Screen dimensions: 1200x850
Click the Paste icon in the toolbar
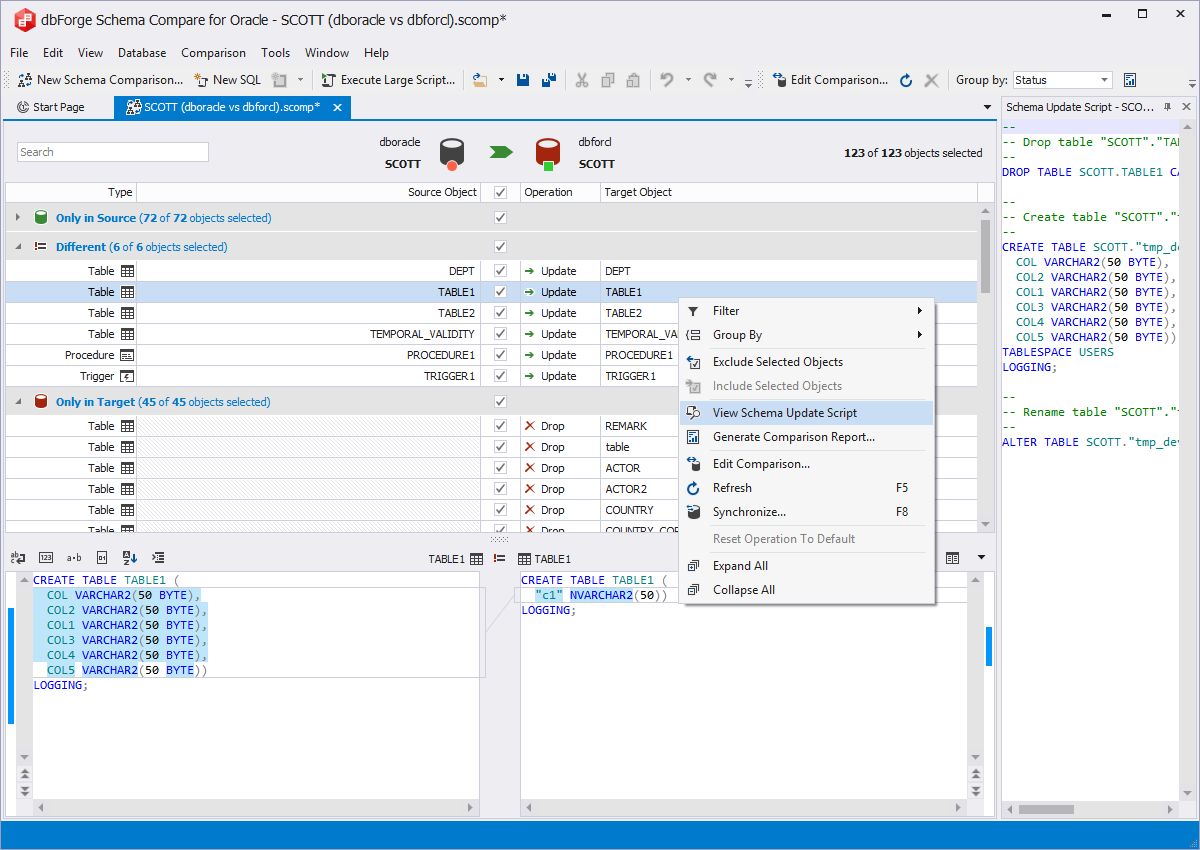[x=632, y=80]
